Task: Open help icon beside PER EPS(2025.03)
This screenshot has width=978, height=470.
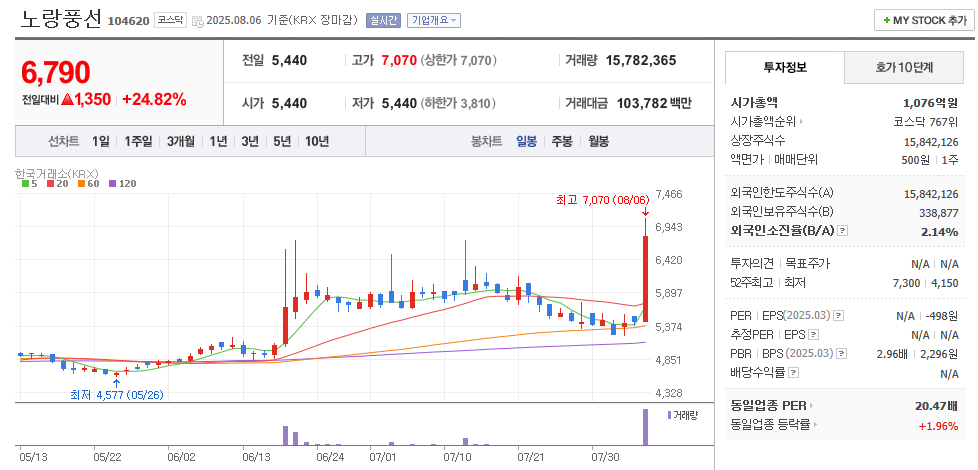Action: [839, 316]
